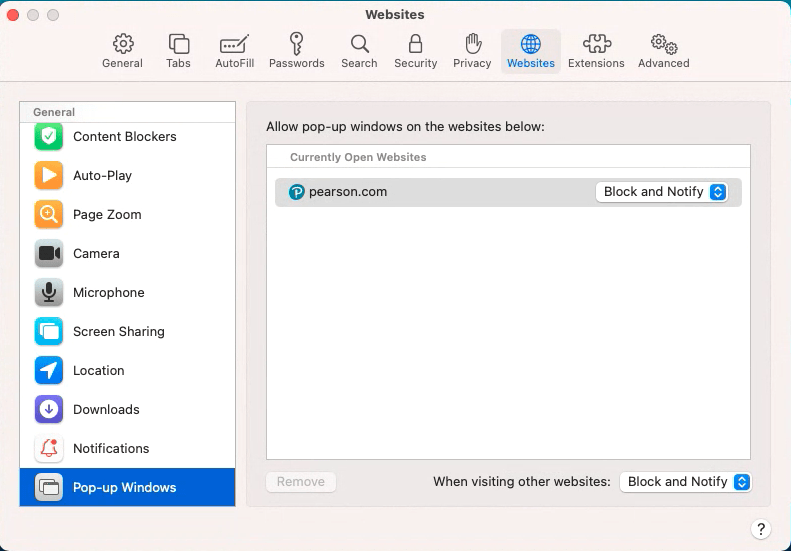
Task: Select Notifications label in the sidebar
Action: pos(111,449)
